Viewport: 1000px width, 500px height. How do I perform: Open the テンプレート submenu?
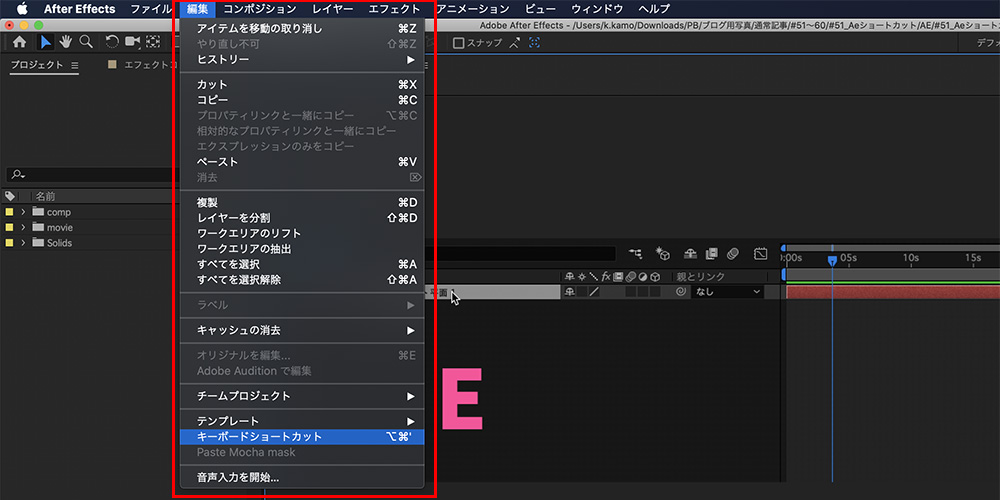[302, 422]
